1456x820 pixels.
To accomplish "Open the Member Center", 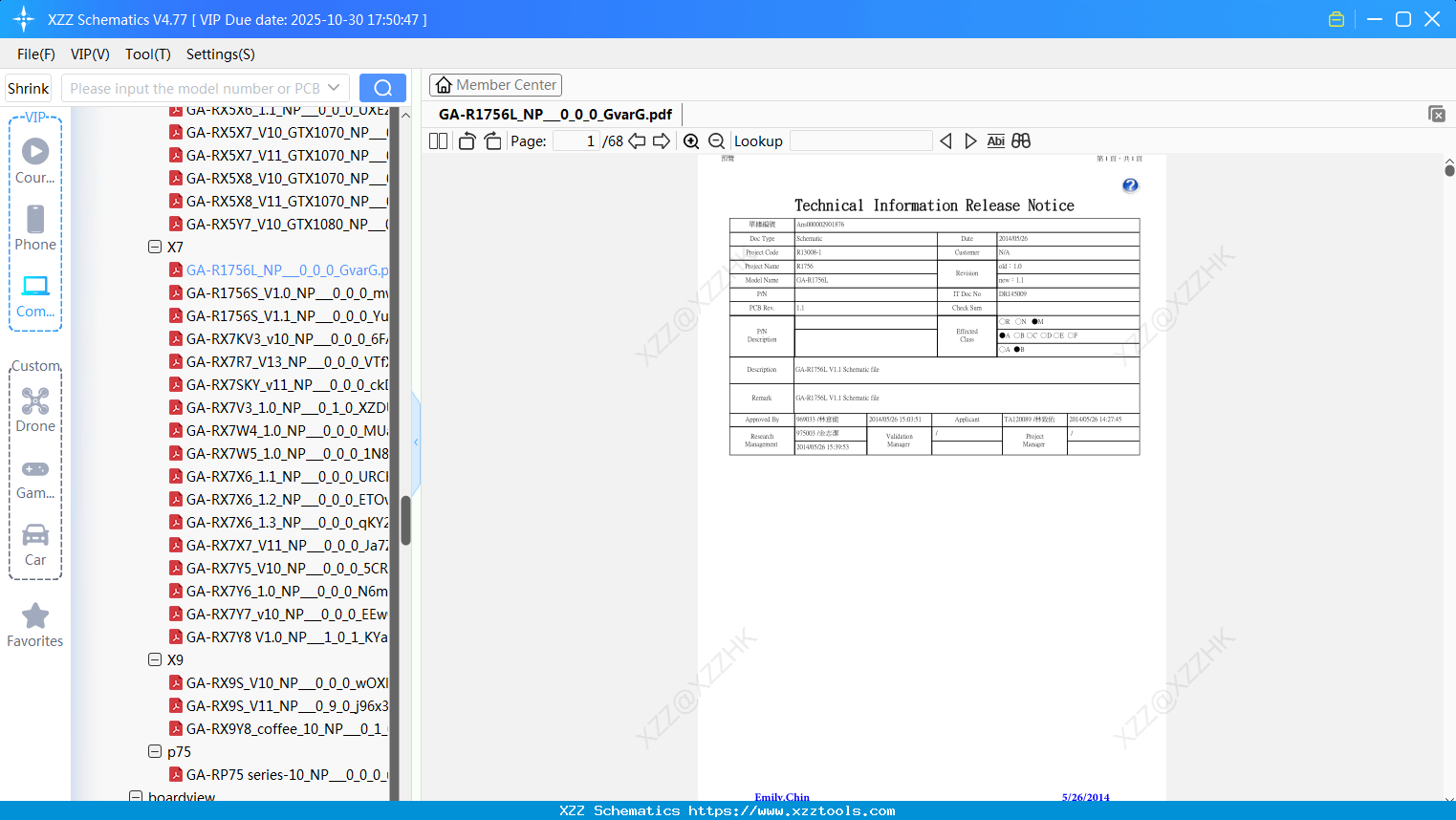I will [x=495, y=85].
